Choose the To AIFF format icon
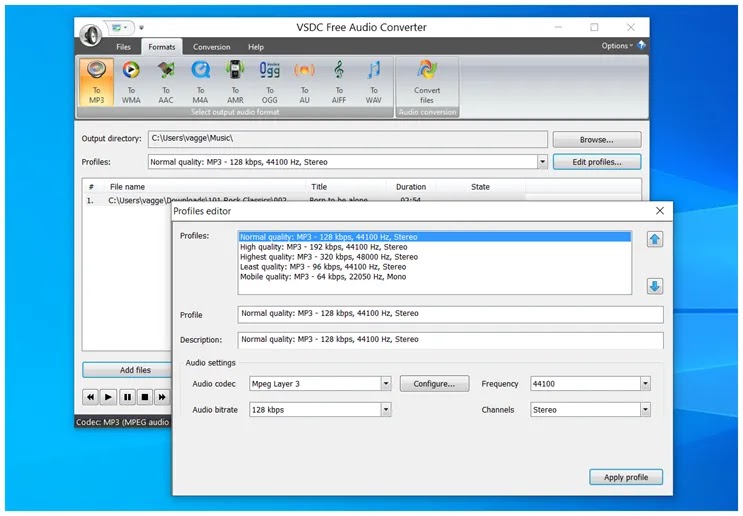743x516 pixels. (x=339, y=82)
